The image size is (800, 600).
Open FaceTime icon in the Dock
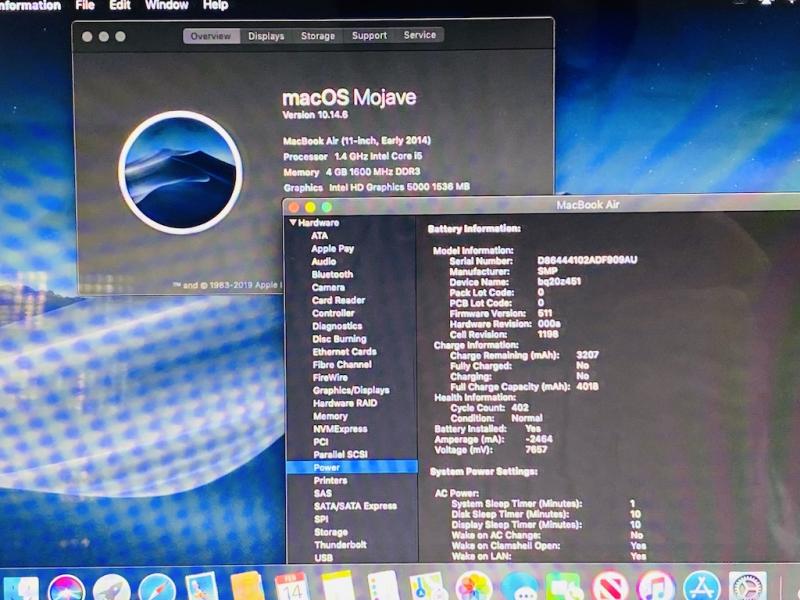564,588
